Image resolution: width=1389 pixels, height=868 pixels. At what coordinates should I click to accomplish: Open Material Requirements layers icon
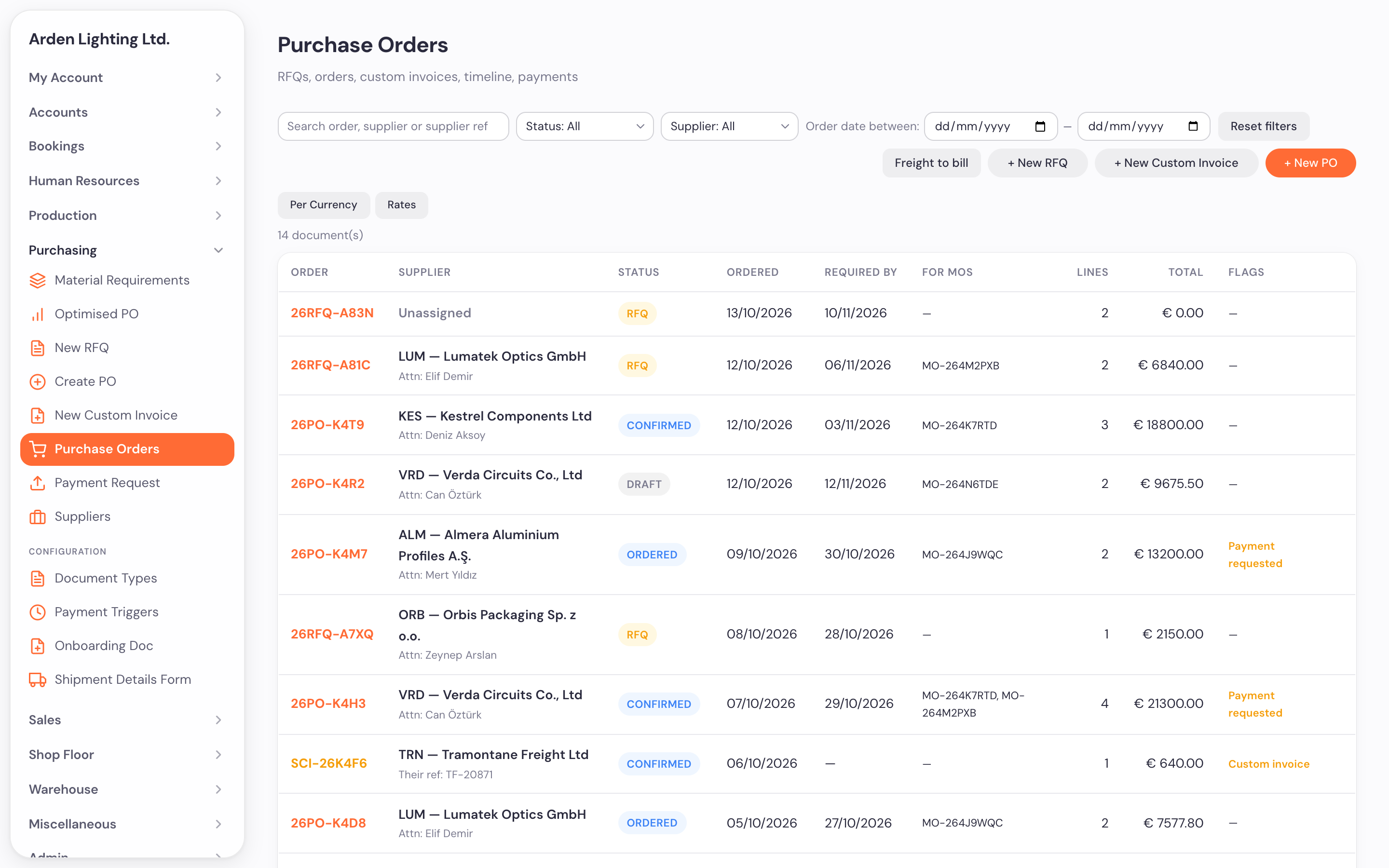coord(37,280)
